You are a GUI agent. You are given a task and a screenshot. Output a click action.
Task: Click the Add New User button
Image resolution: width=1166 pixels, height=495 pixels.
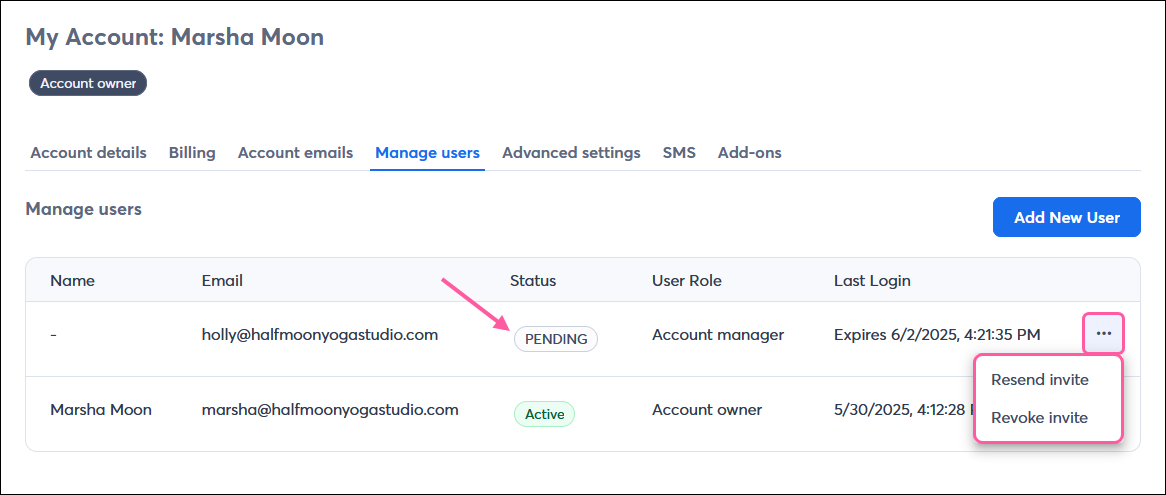pos(1066,217)
